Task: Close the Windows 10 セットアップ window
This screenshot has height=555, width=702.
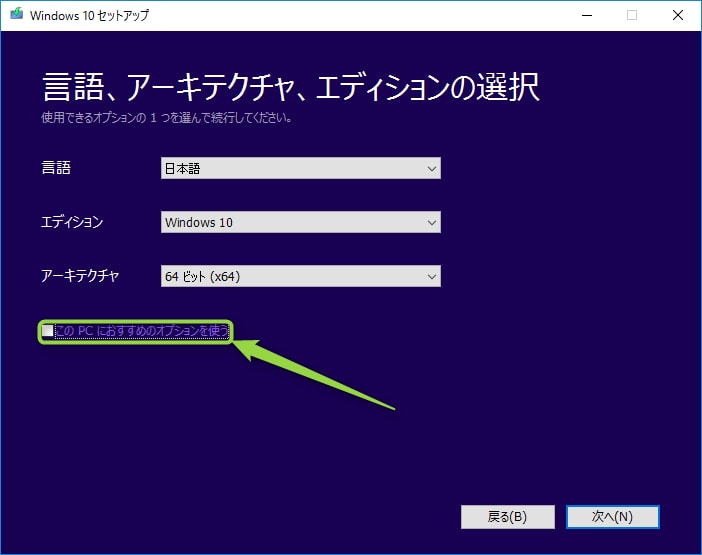Action: click(677, 16)
